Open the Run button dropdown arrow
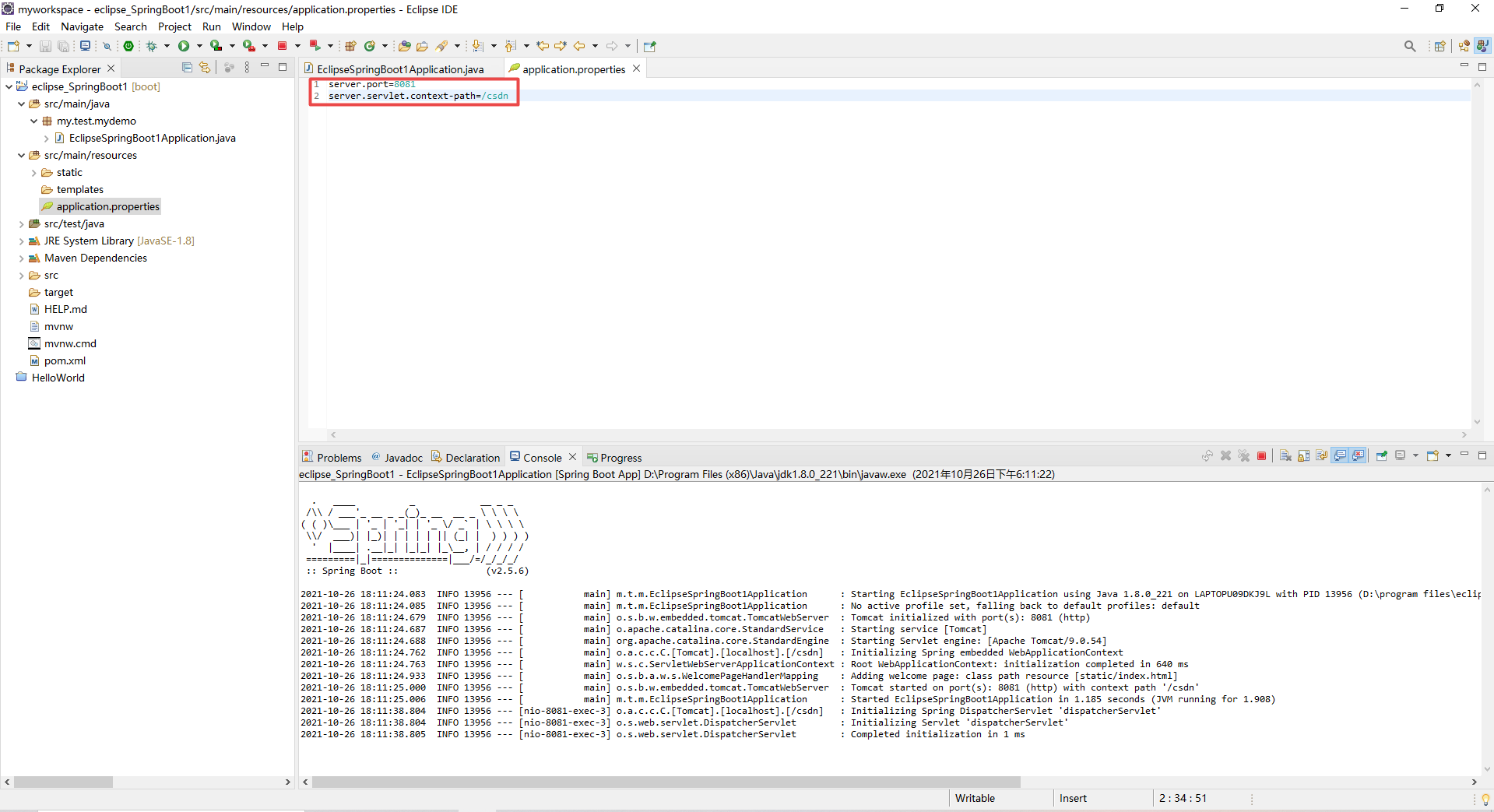1494x812 pixels. [199, 46]
